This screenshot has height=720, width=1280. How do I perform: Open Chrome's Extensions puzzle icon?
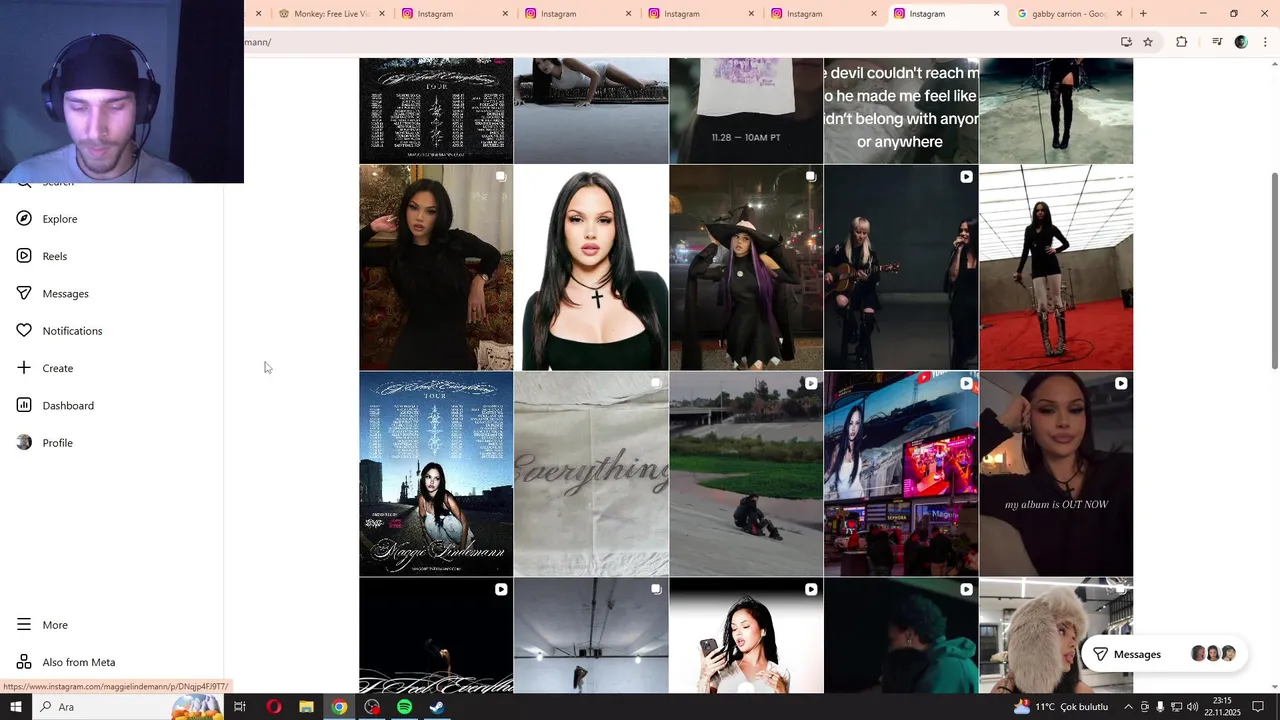[1181, 42]
